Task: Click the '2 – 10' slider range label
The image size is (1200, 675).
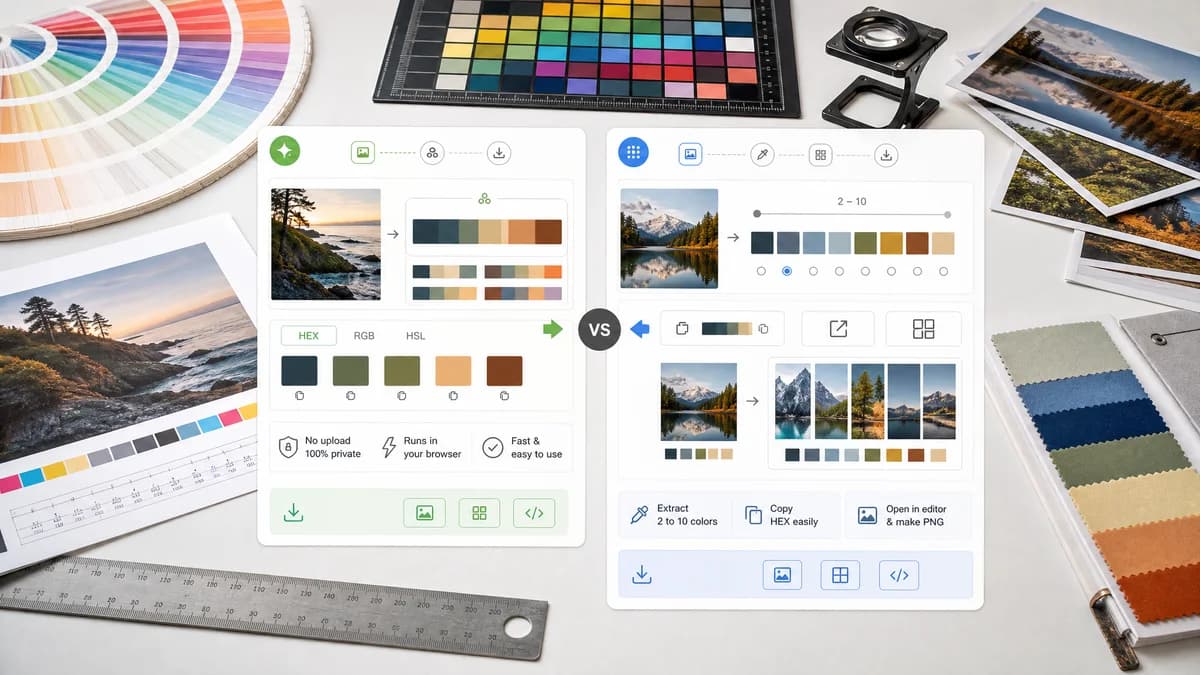Action: [x=852, y=202]
